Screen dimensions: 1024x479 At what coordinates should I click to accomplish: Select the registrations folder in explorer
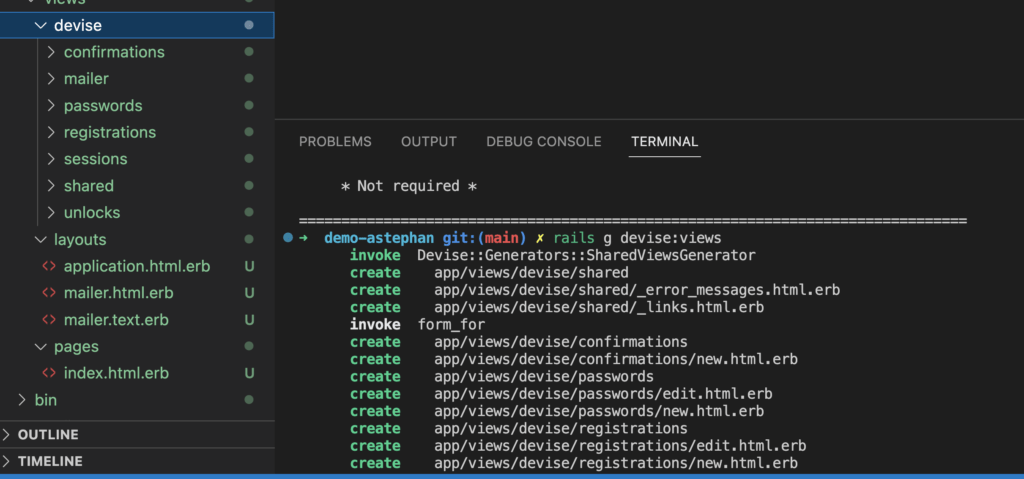[x=109, y=132]
